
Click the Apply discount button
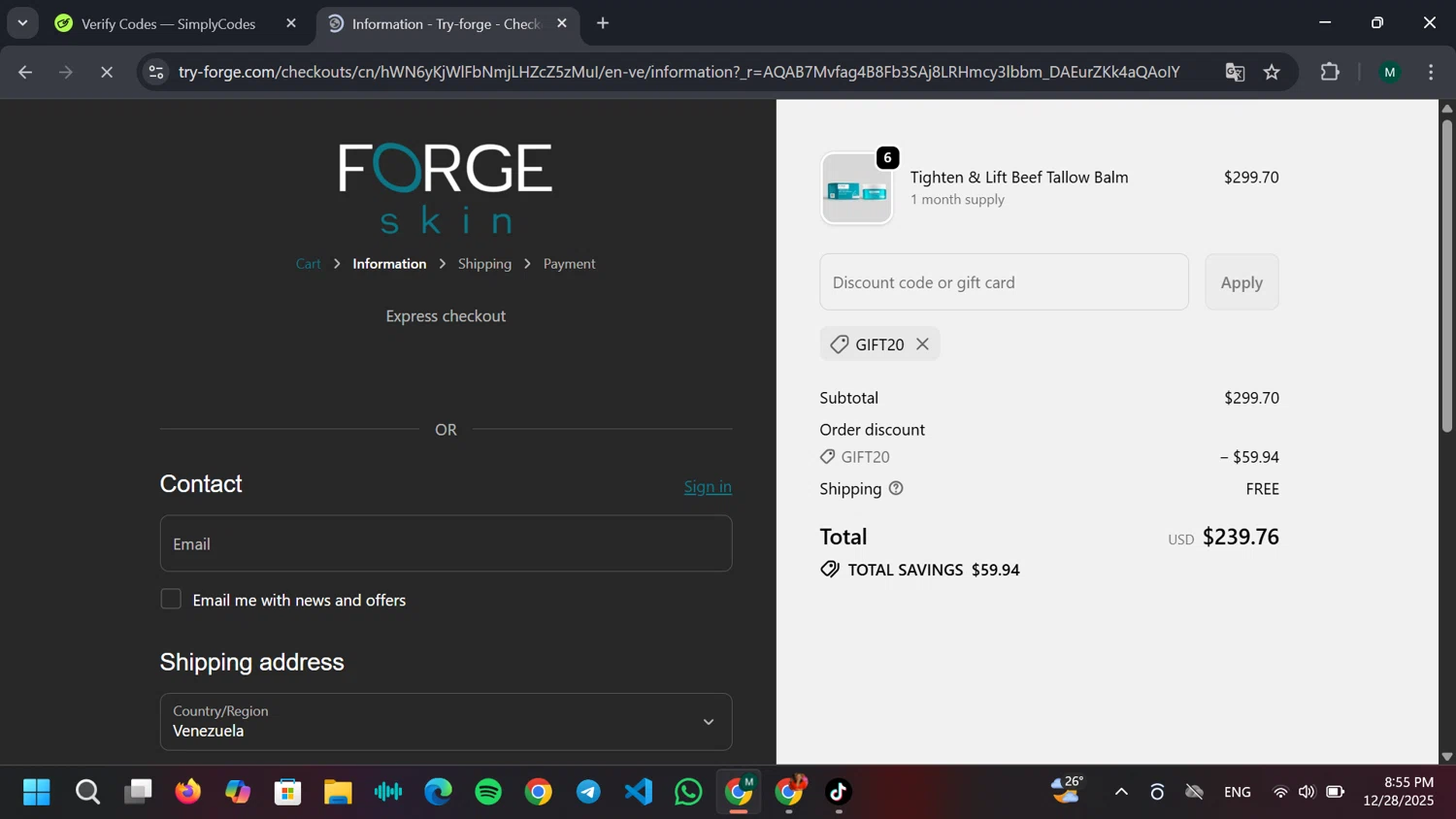(x=1241, y=282)
